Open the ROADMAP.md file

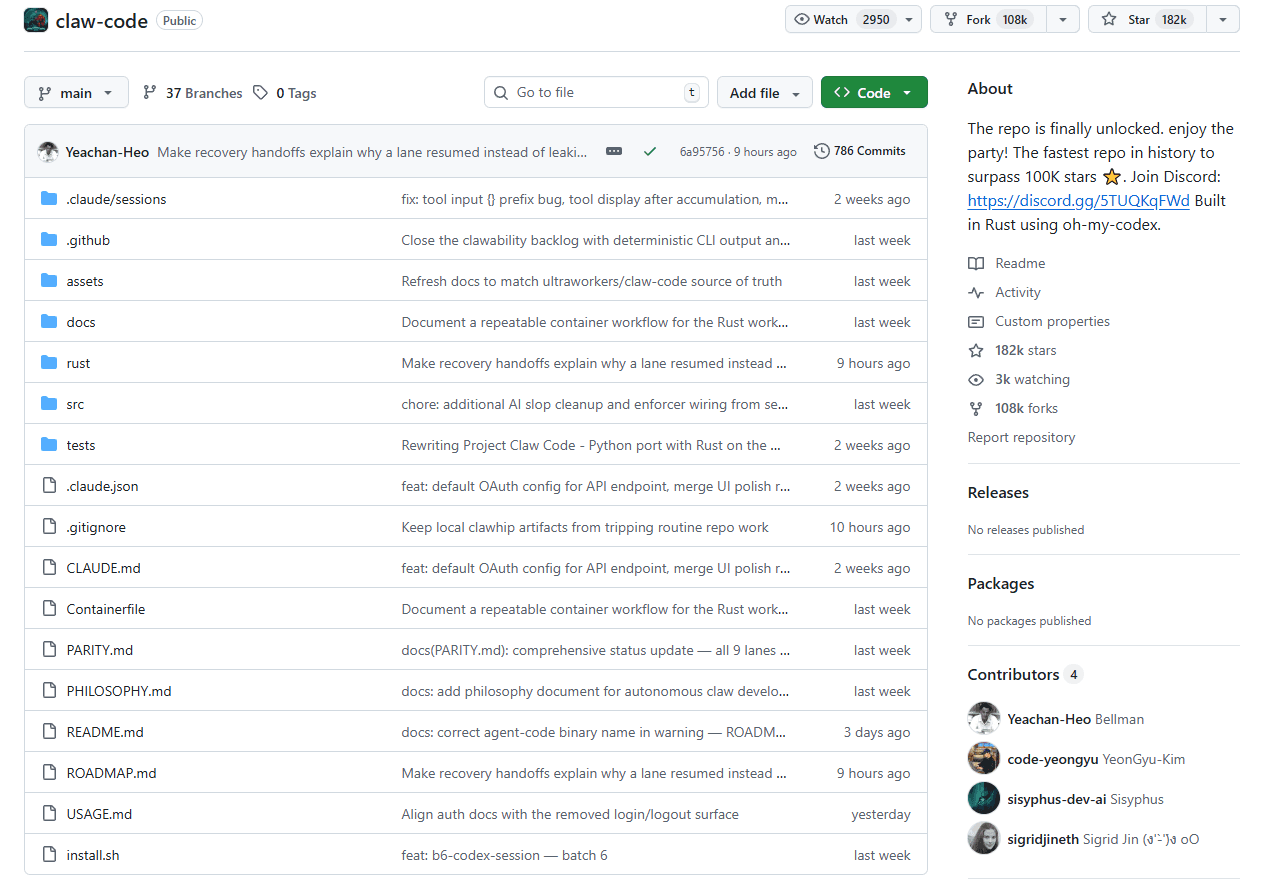pos(111,773)
